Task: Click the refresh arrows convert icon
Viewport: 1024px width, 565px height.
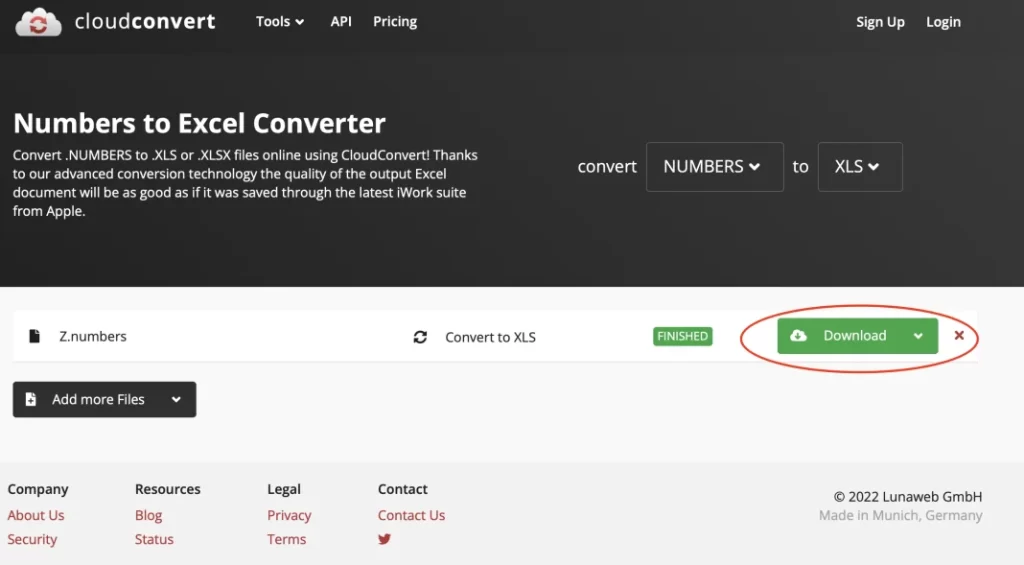Action: [420, 337]
